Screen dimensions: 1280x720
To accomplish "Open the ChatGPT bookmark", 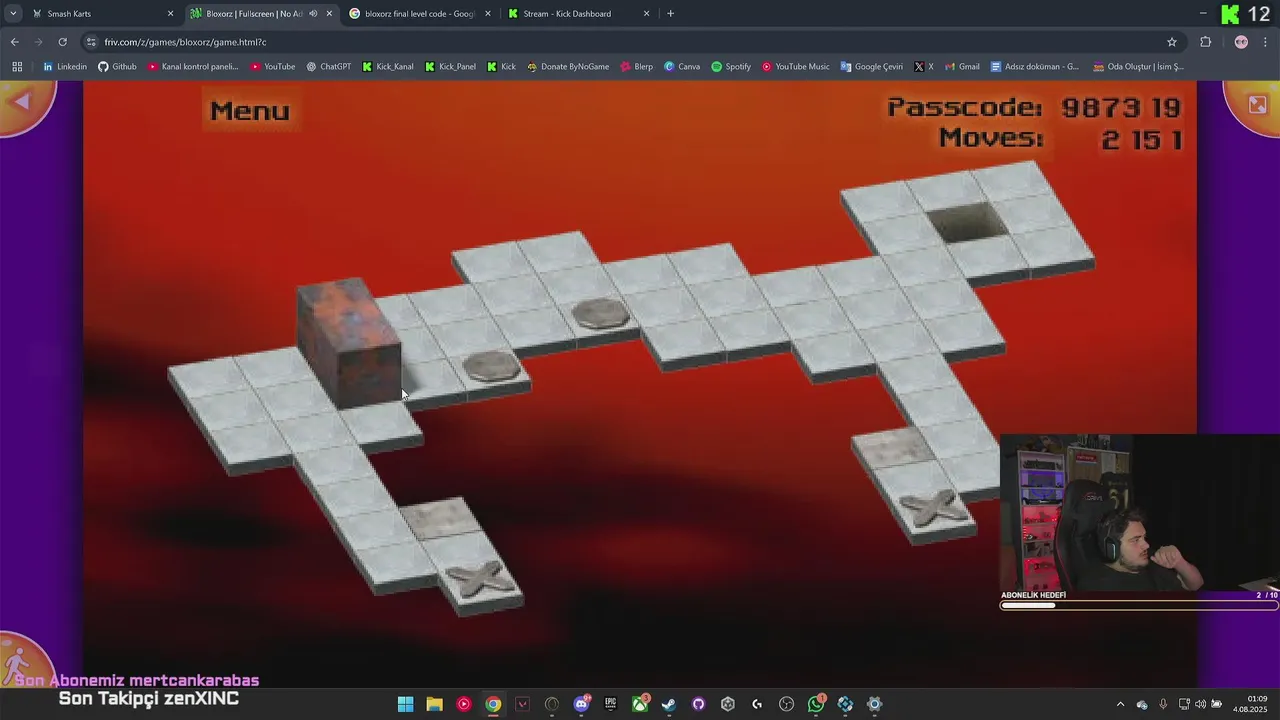I will click(329, 67).
